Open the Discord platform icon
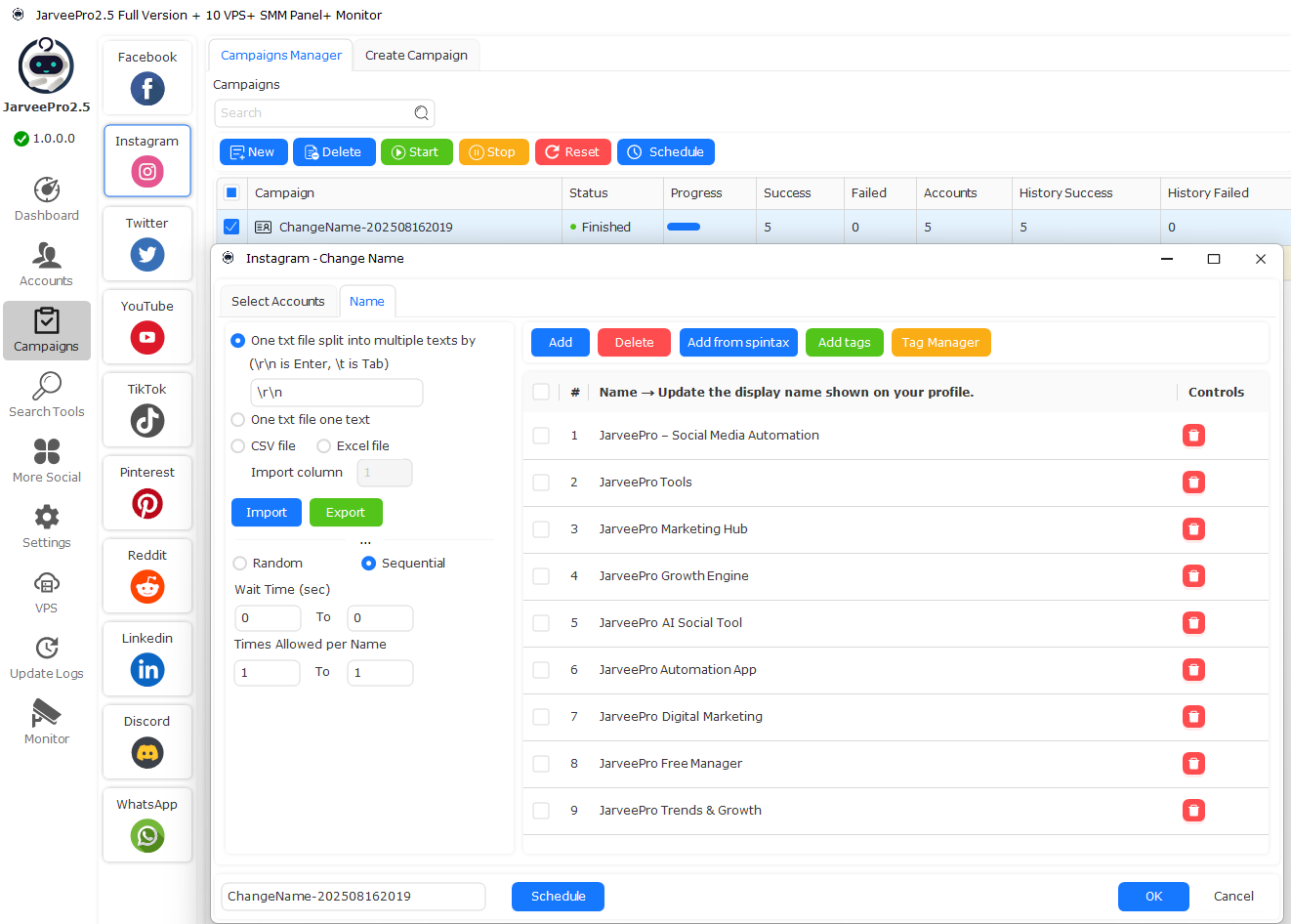 click(147, 753)
